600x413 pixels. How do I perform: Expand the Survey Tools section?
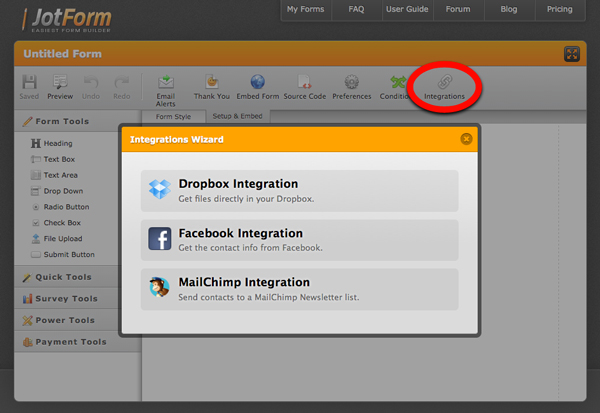pos(68,299)
